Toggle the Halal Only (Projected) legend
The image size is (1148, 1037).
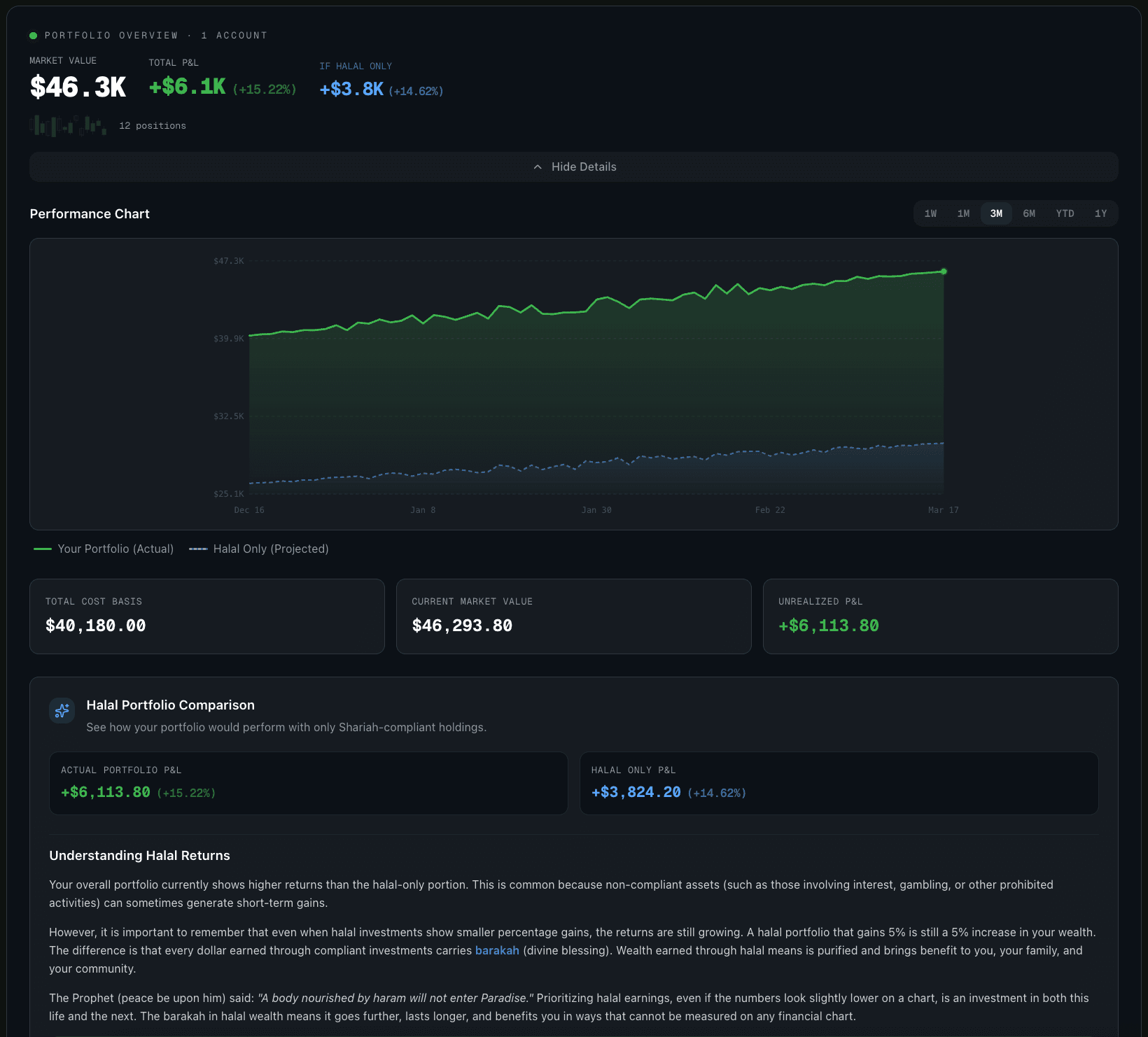pos(259,549)
